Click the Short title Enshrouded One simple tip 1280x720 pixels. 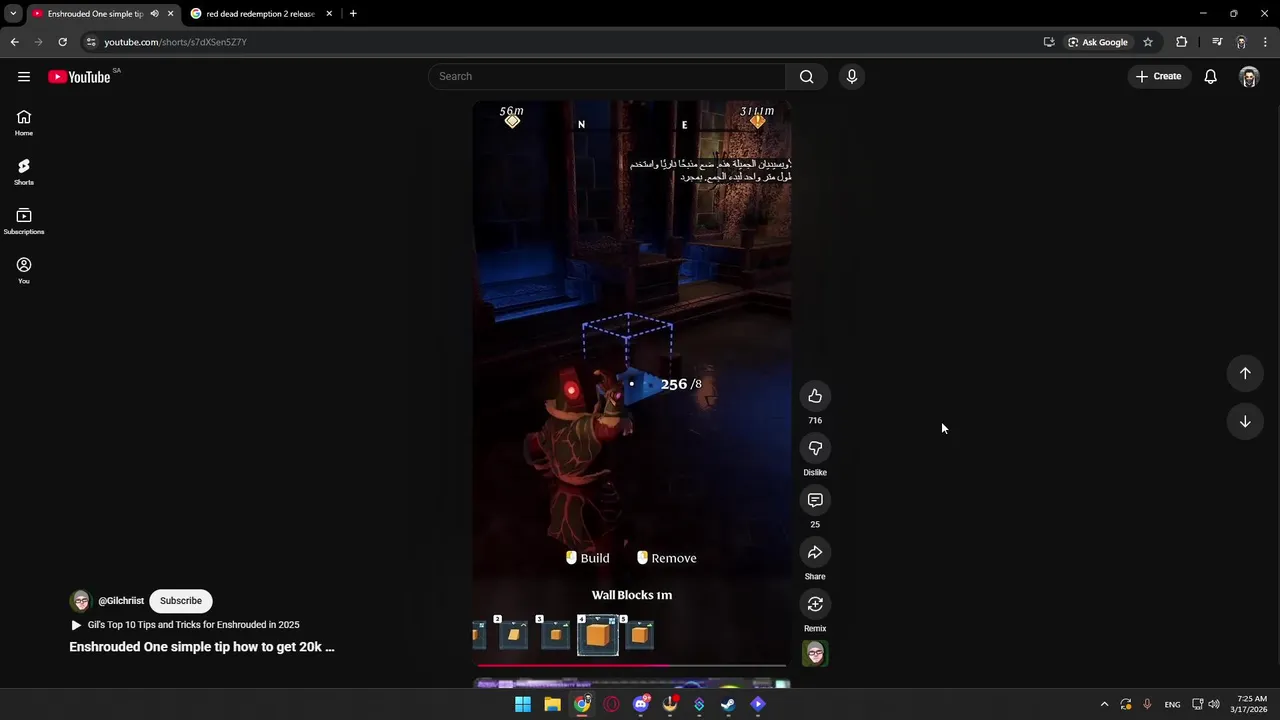click(202, 647)
